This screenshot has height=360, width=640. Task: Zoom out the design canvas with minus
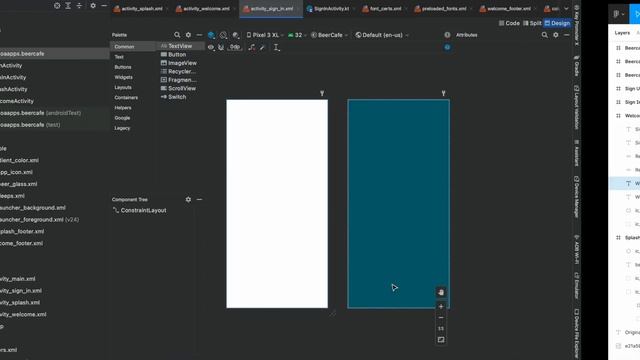(441, 318)
